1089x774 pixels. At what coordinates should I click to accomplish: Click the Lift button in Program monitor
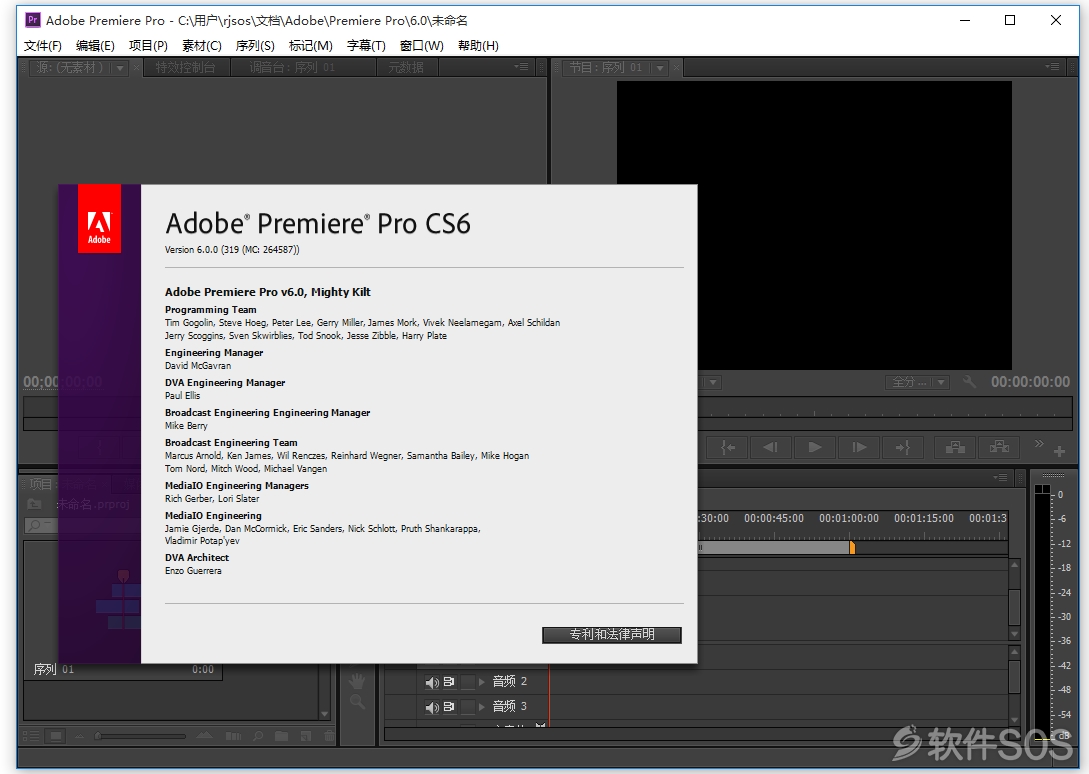[x=955, y=447]
